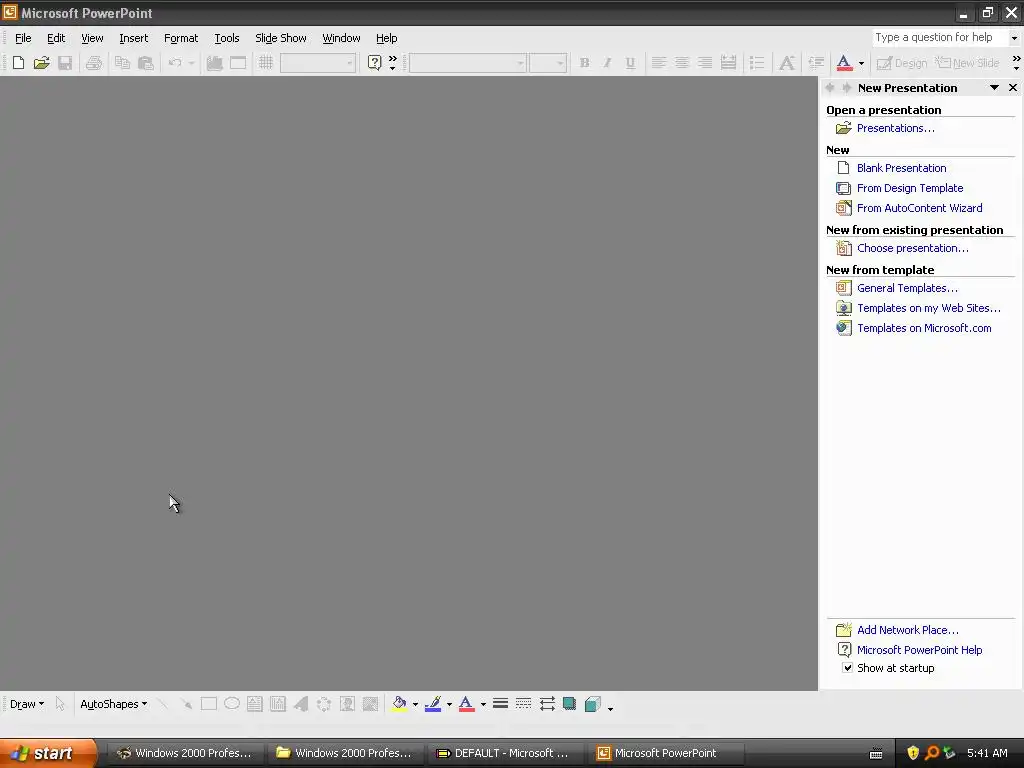This screenshot has height=768, width=1024.
Task: Click From Design Template link
Action: (910, 188)
